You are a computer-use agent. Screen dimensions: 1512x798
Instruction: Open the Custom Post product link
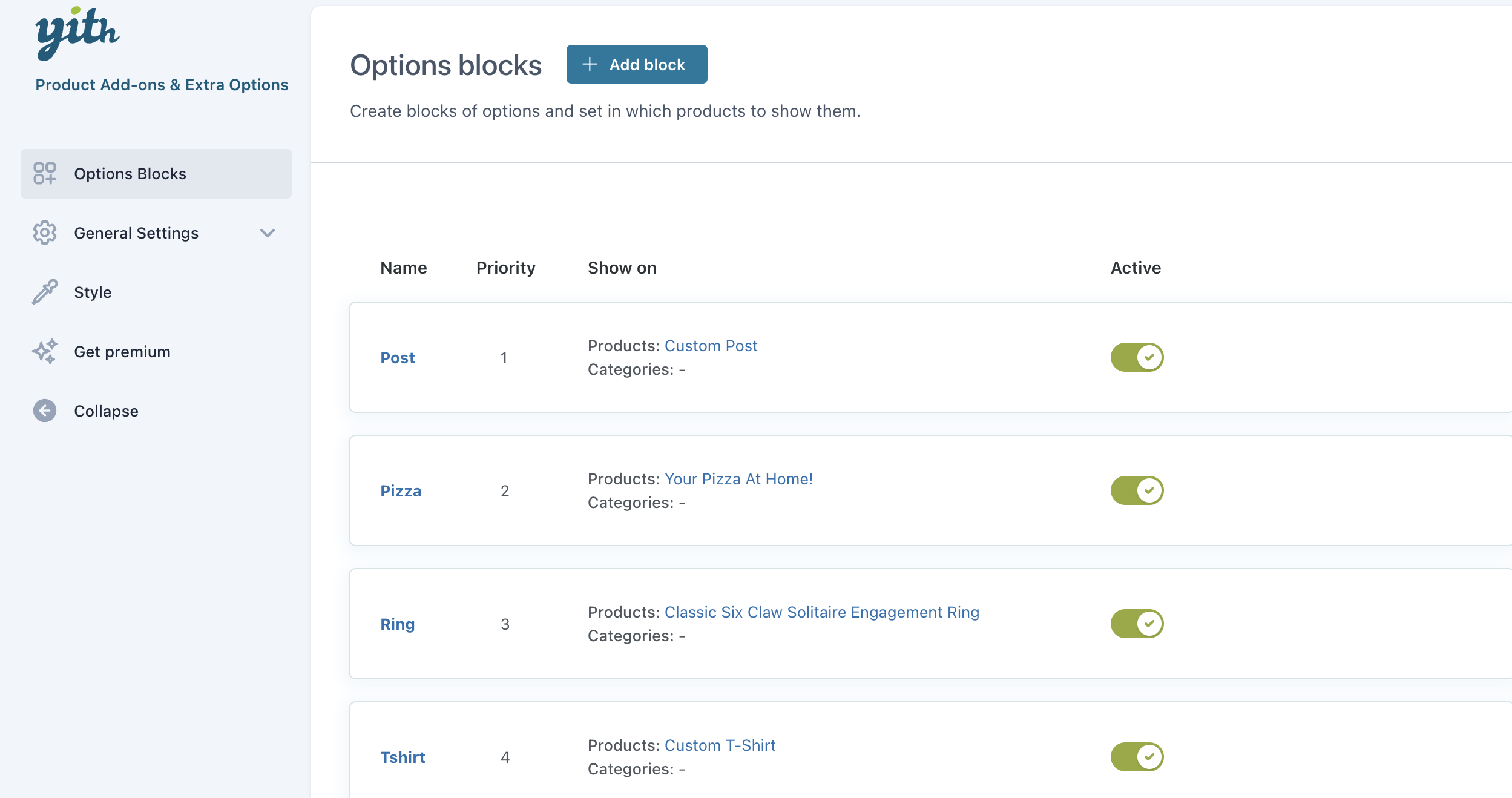click(711, 346)
